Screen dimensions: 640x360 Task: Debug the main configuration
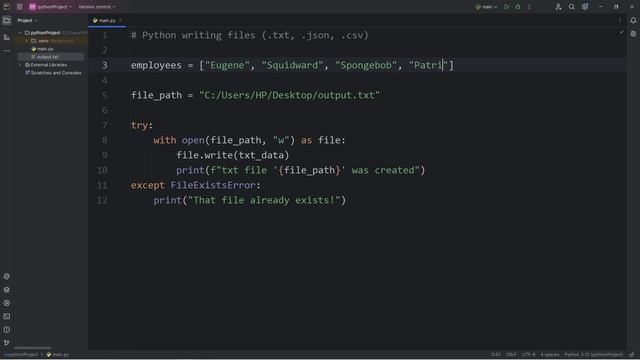(x=518, y=7)
